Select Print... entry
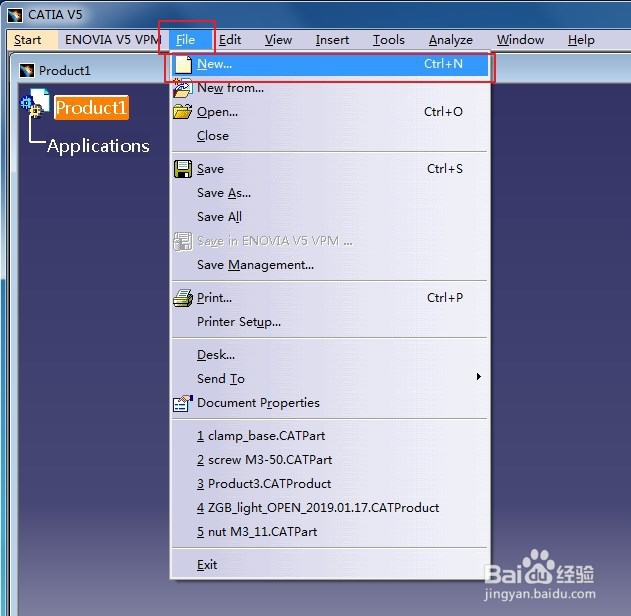This screenshot has width=631, height=616. 330,298
